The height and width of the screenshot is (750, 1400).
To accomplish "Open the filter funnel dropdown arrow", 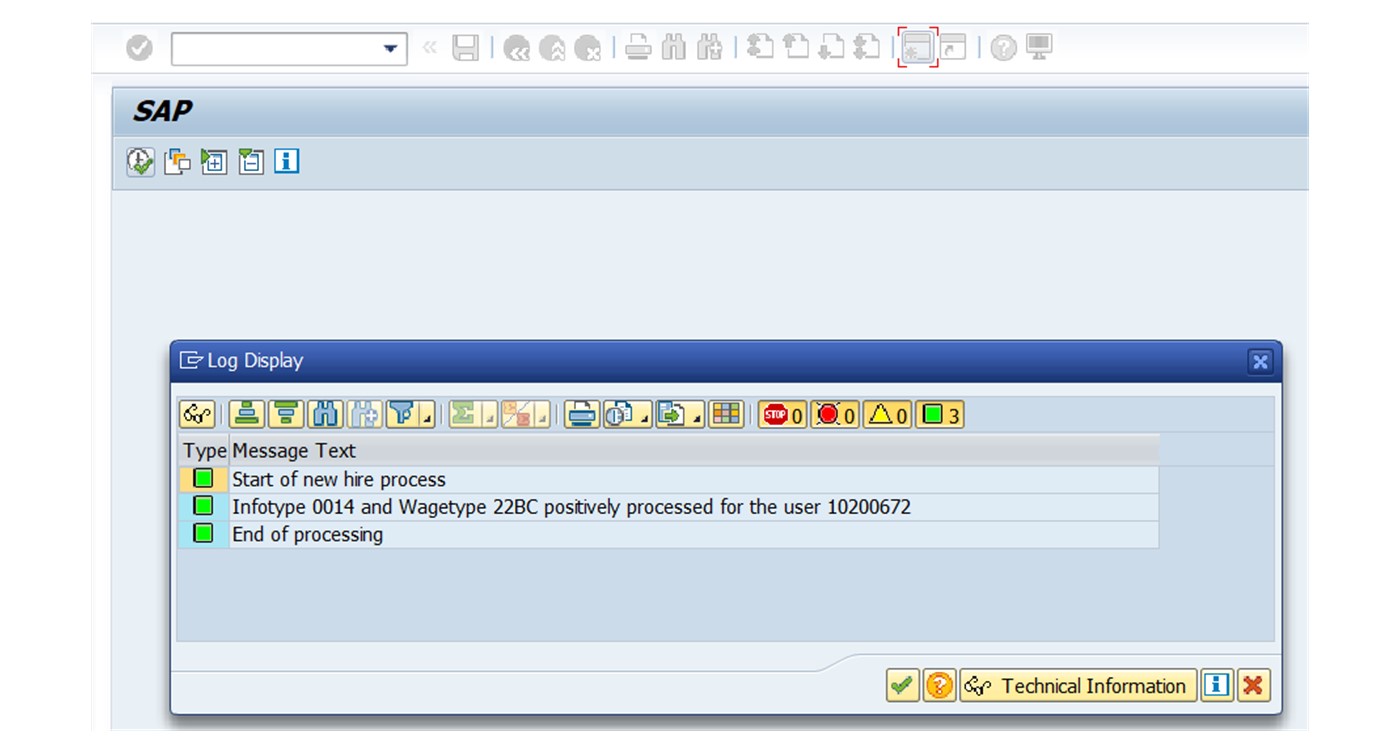I will click(427, 416).
